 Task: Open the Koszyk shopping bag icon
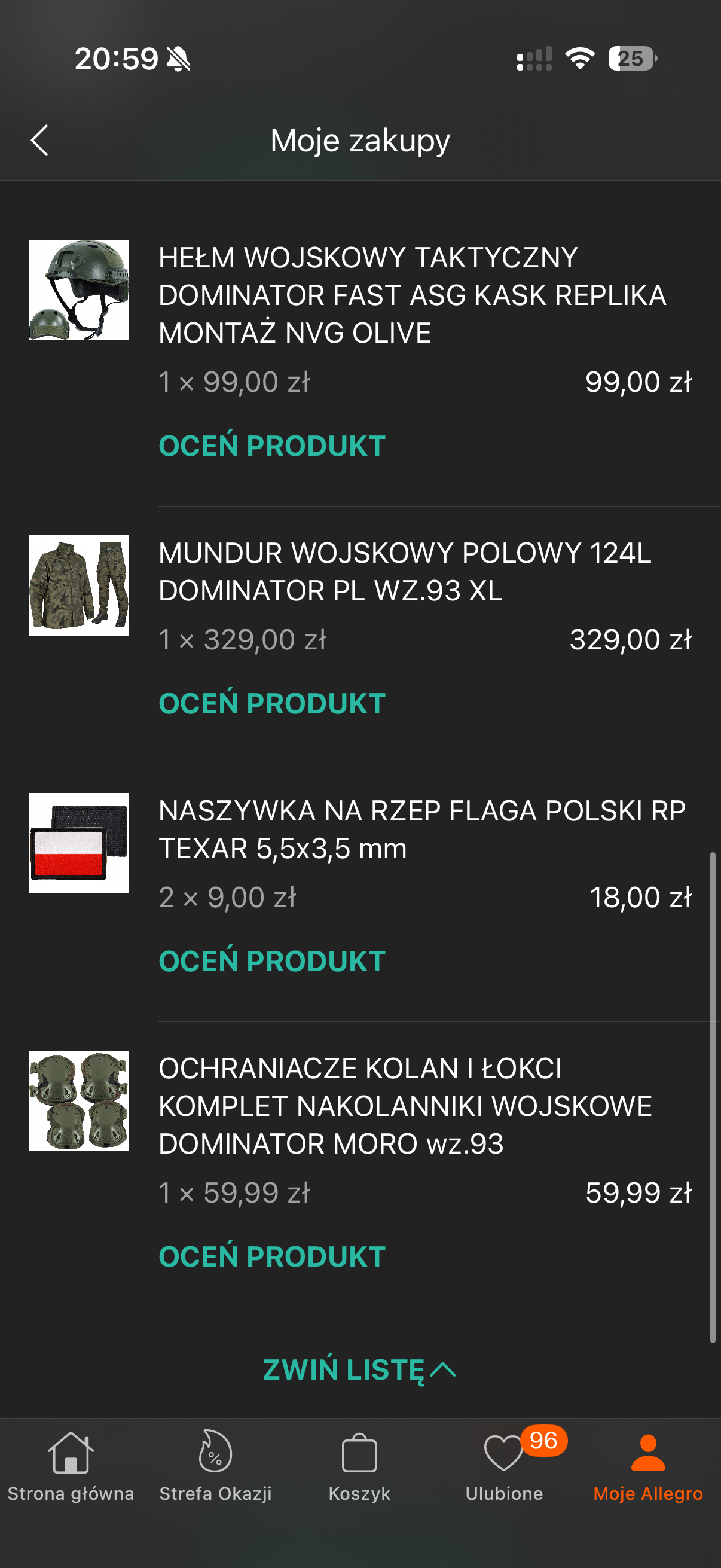[x=359, y=1454]
